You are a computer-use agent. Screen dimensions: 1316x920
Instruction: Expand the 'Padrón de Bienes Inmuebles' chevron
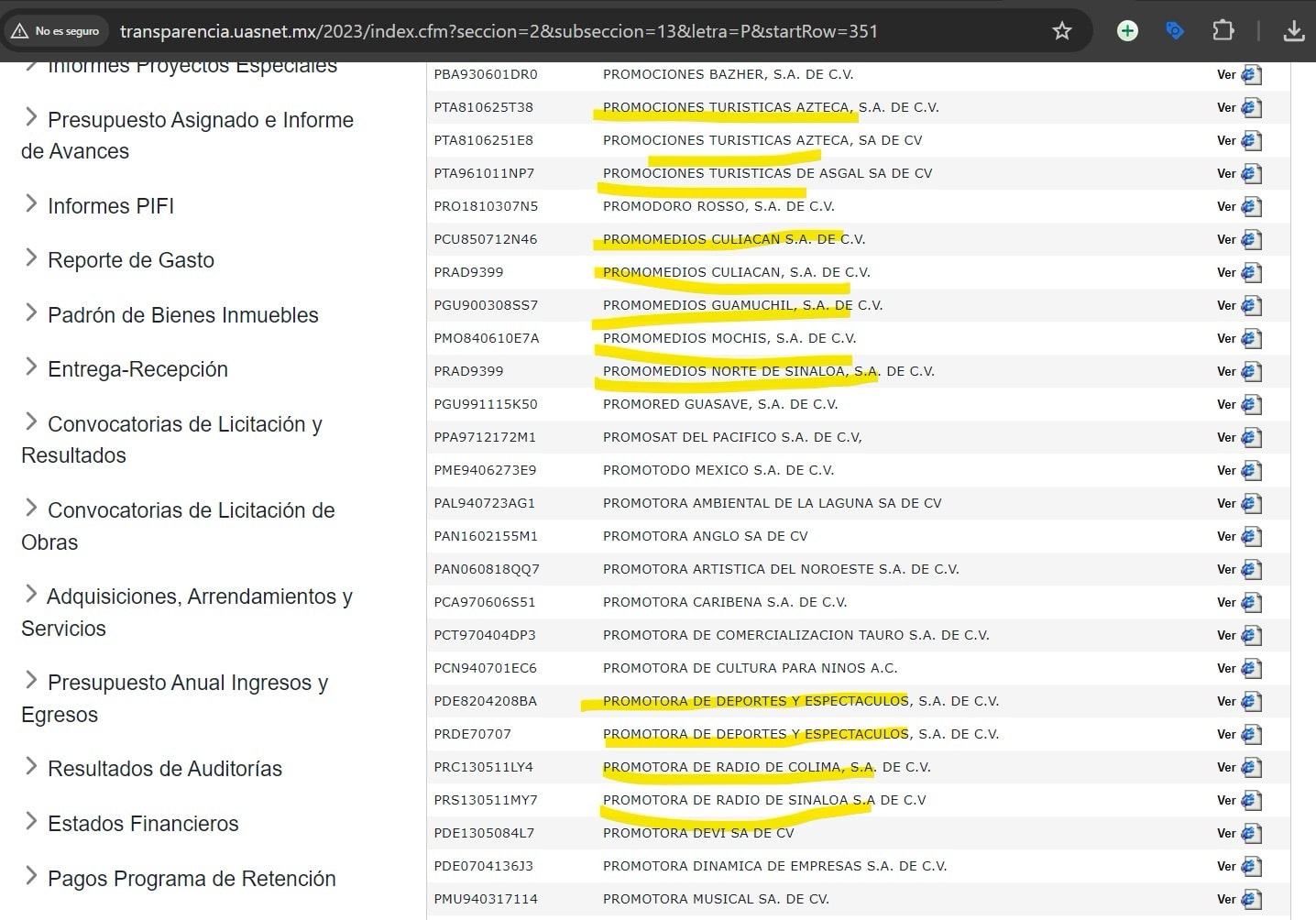coord(30,314)
